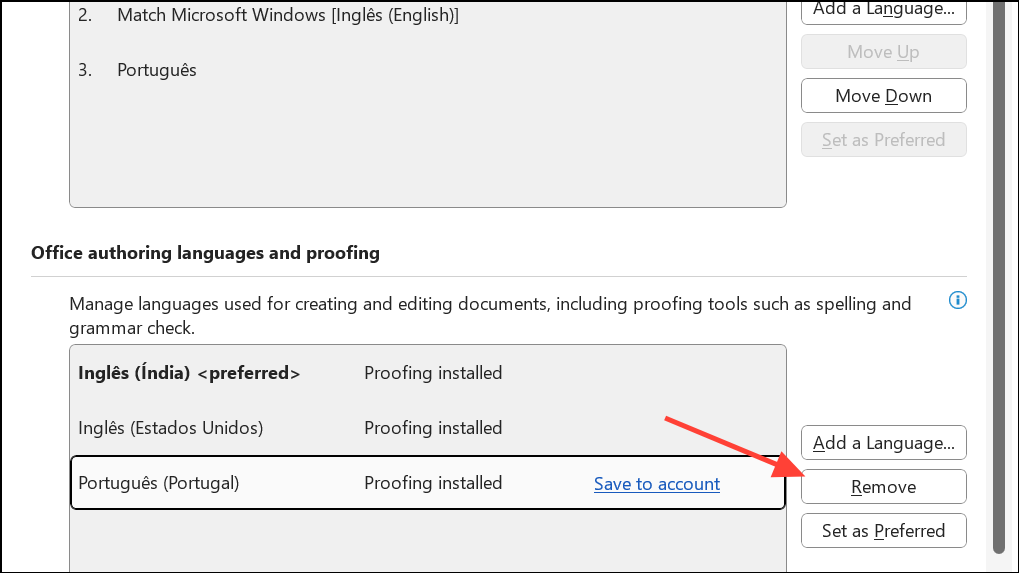The image size is (1019, 573).
Task: Click the greyed-out Move Up button
Action: (x=883, y=52)
